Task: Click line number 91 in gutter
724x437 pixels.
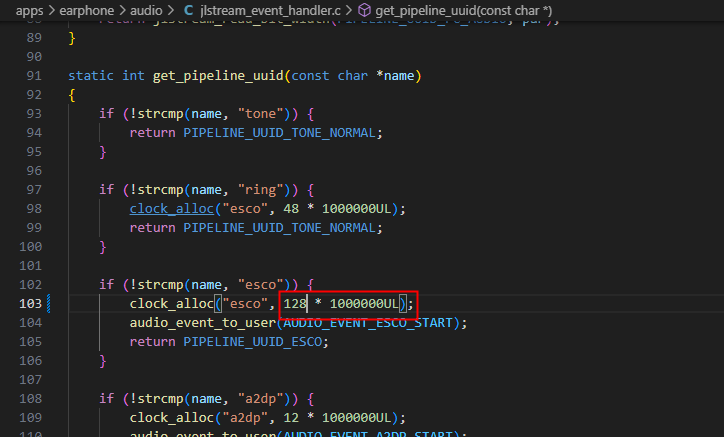Action: click(34, 76)
